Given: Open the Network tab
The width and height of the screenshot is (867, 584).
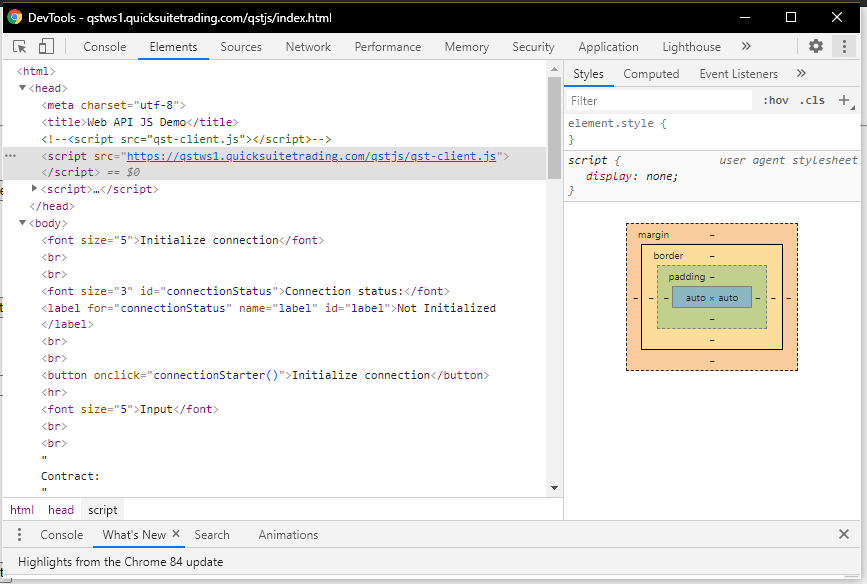Looking at the screenshot, I should click(308, 47).
